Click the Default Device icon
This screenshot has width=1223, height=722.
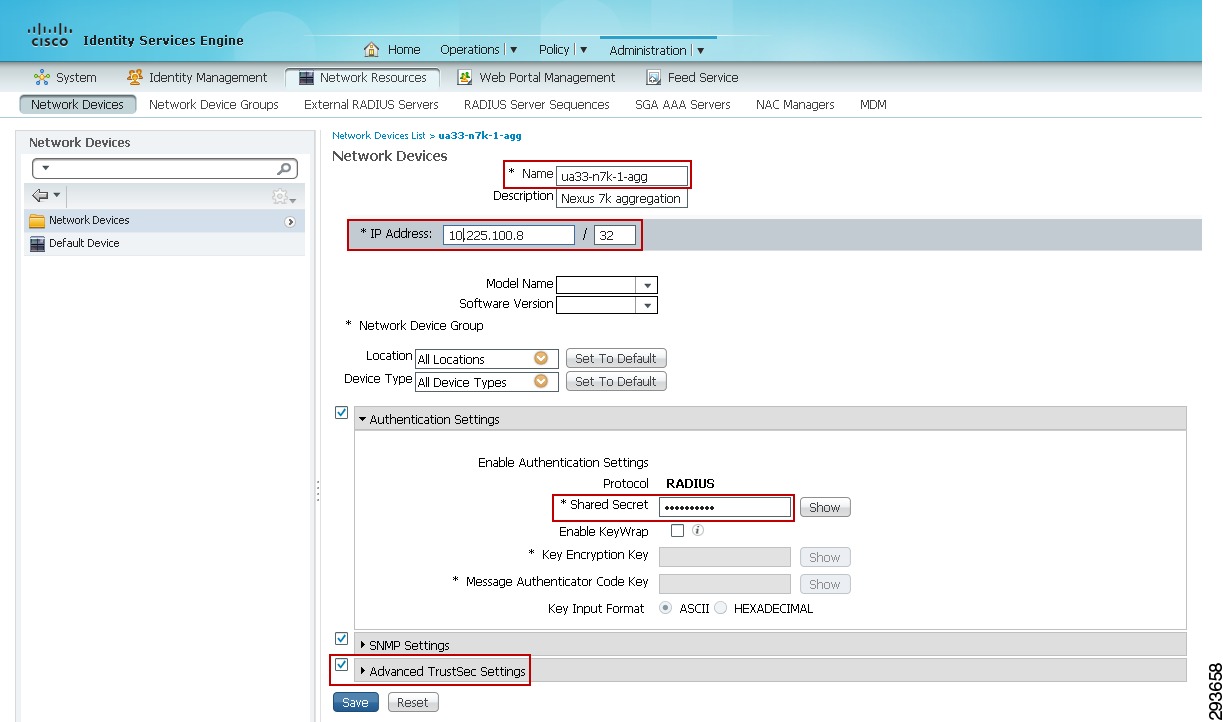point(37,244)
